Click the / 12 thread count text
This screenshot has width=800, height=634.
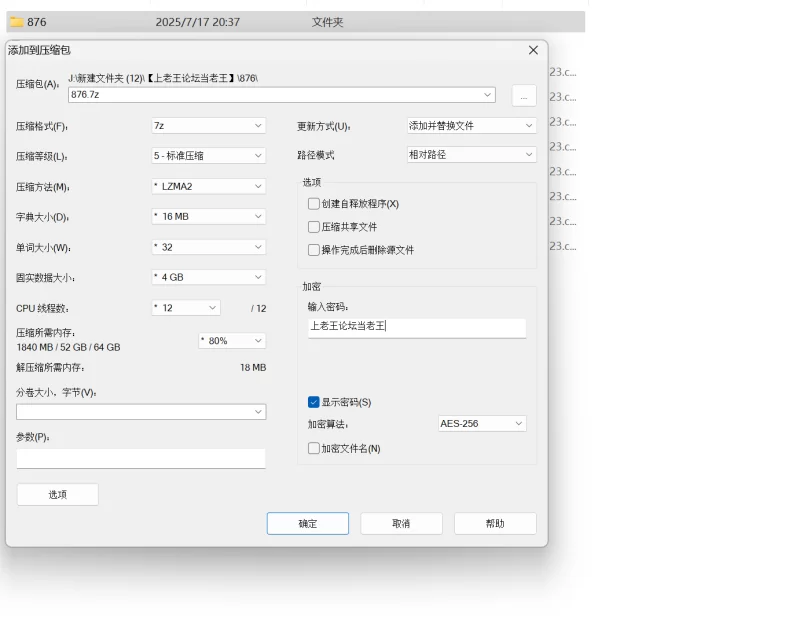click(x=259, y=309)
